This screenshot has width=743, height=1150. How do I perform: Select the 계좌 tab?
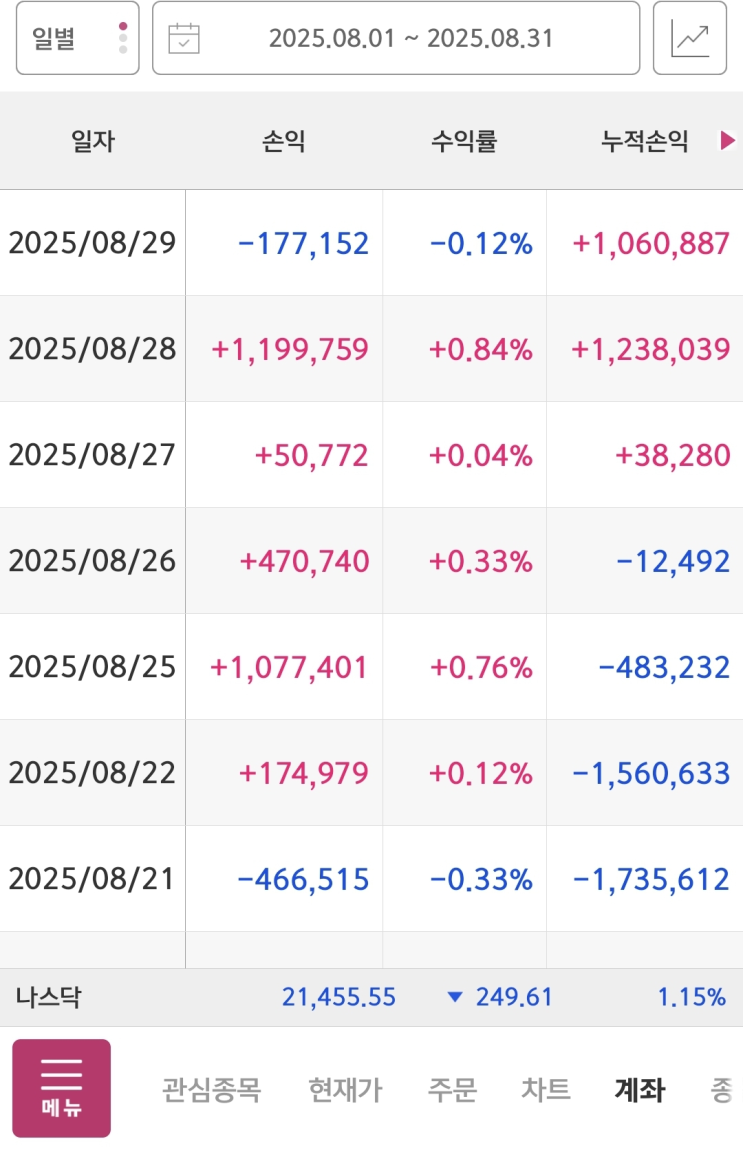(x=640, y=1089)
